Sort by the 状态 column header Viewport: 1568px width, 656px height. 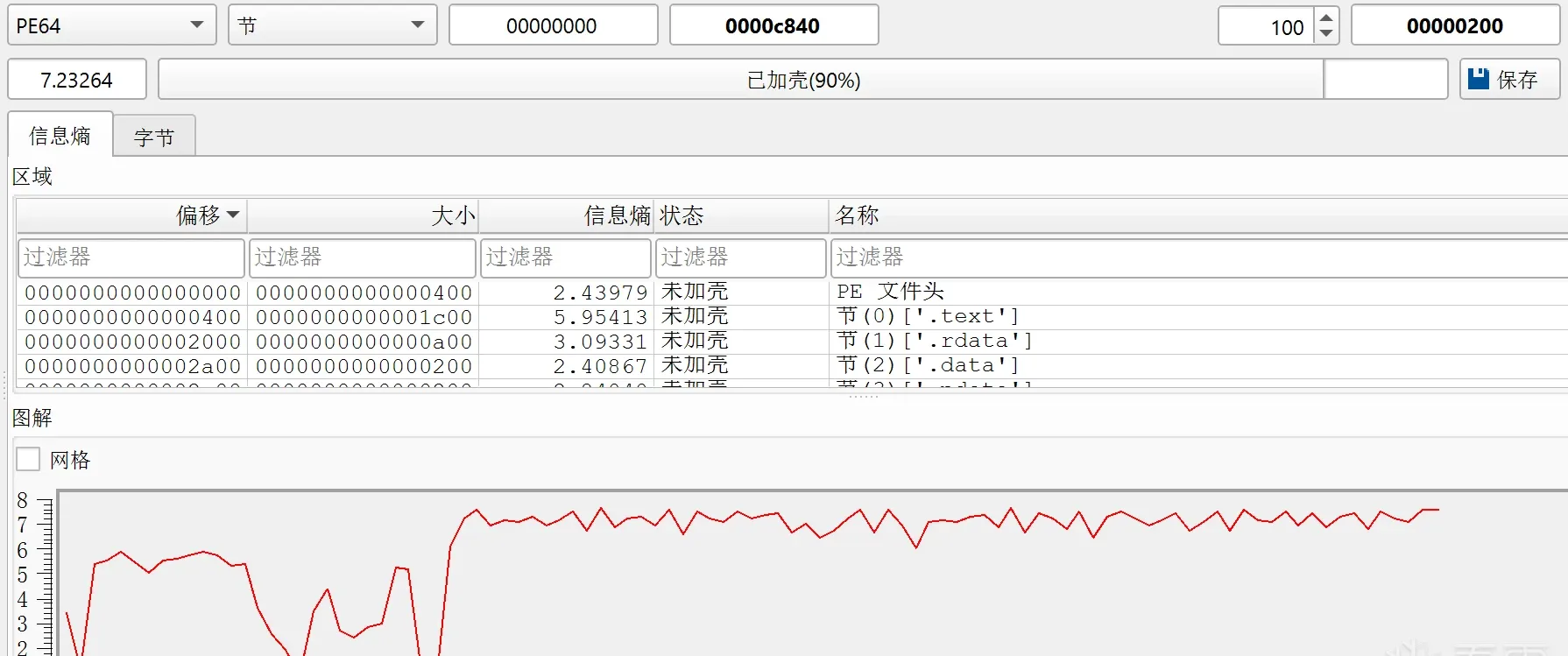point(741,215)
